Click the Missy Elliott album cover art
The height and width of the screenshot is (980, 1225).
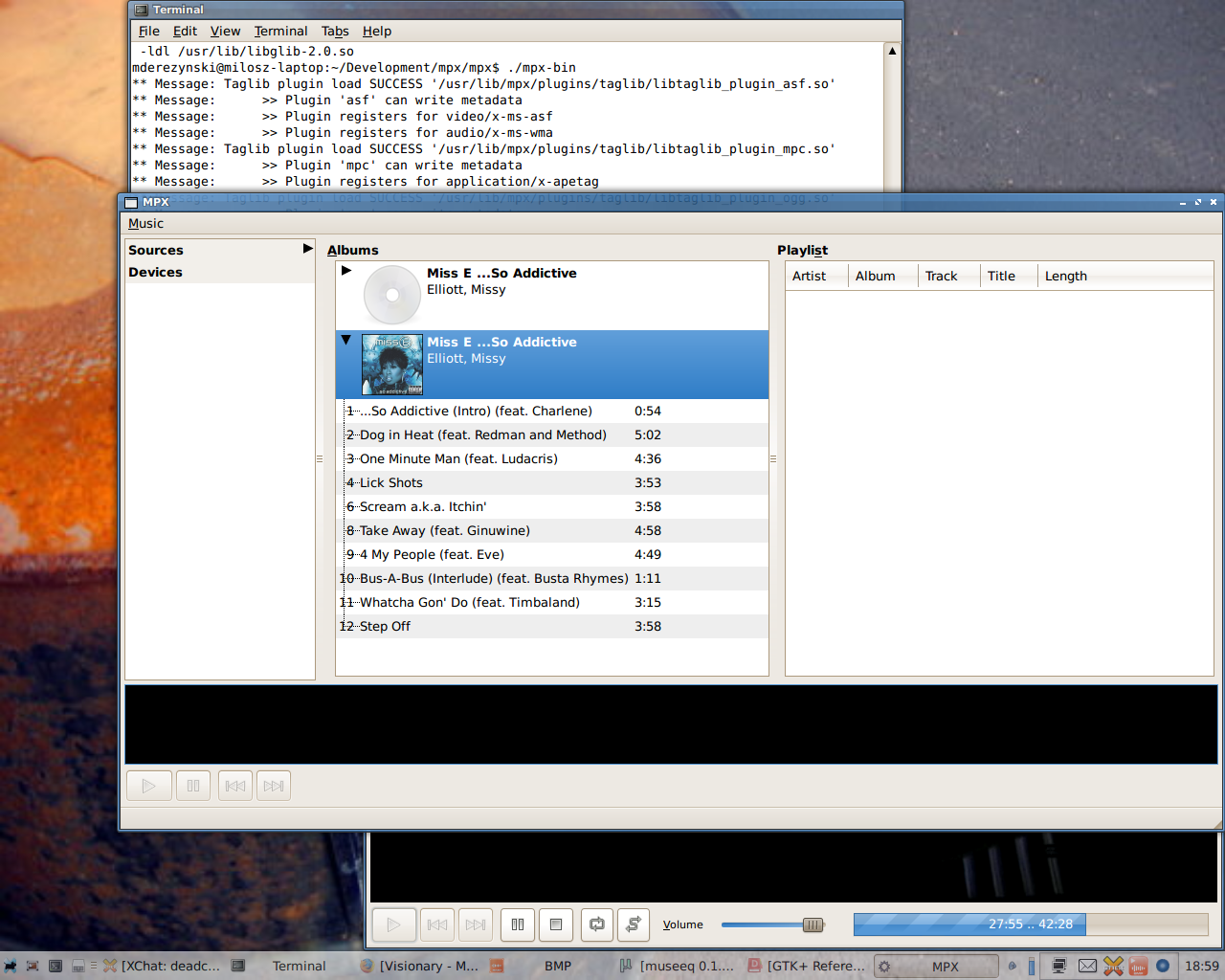[392, 365]
